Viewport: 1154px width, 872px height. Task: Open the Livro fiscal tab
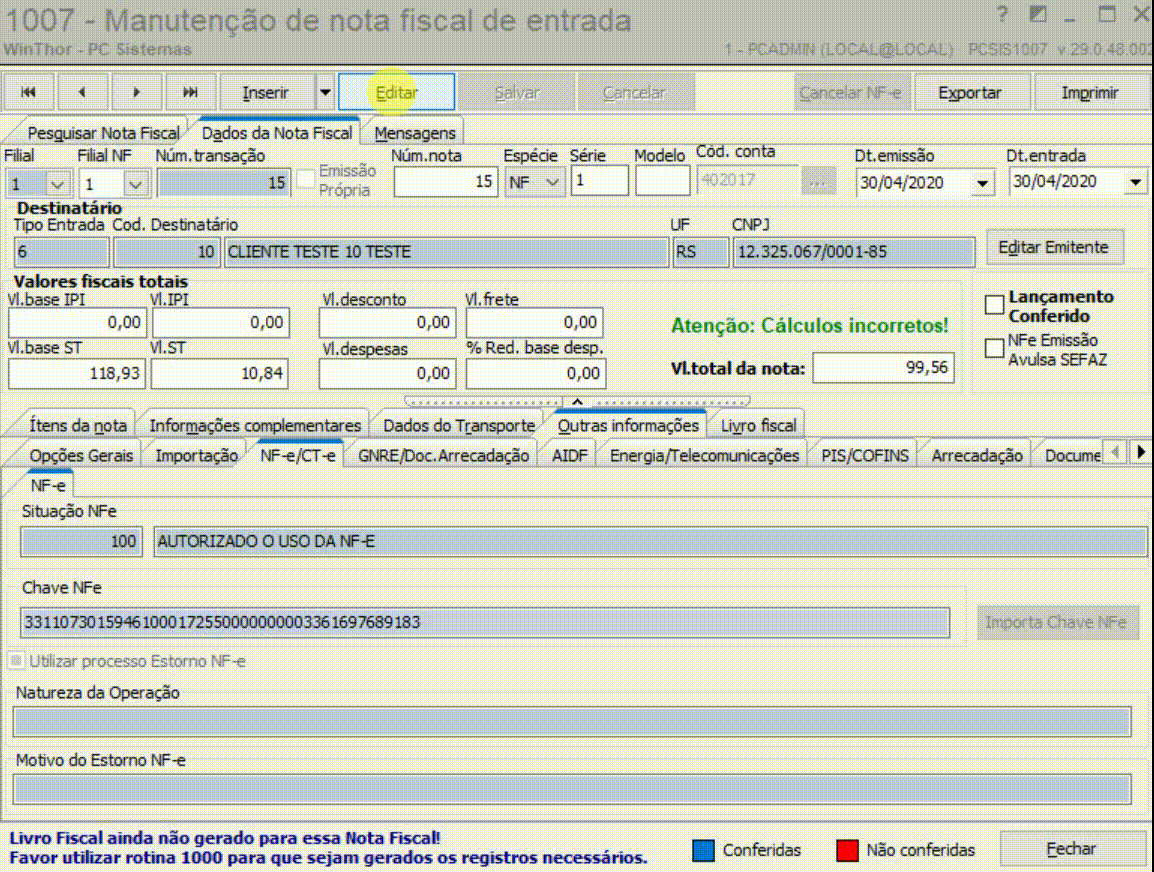[758, 425]
